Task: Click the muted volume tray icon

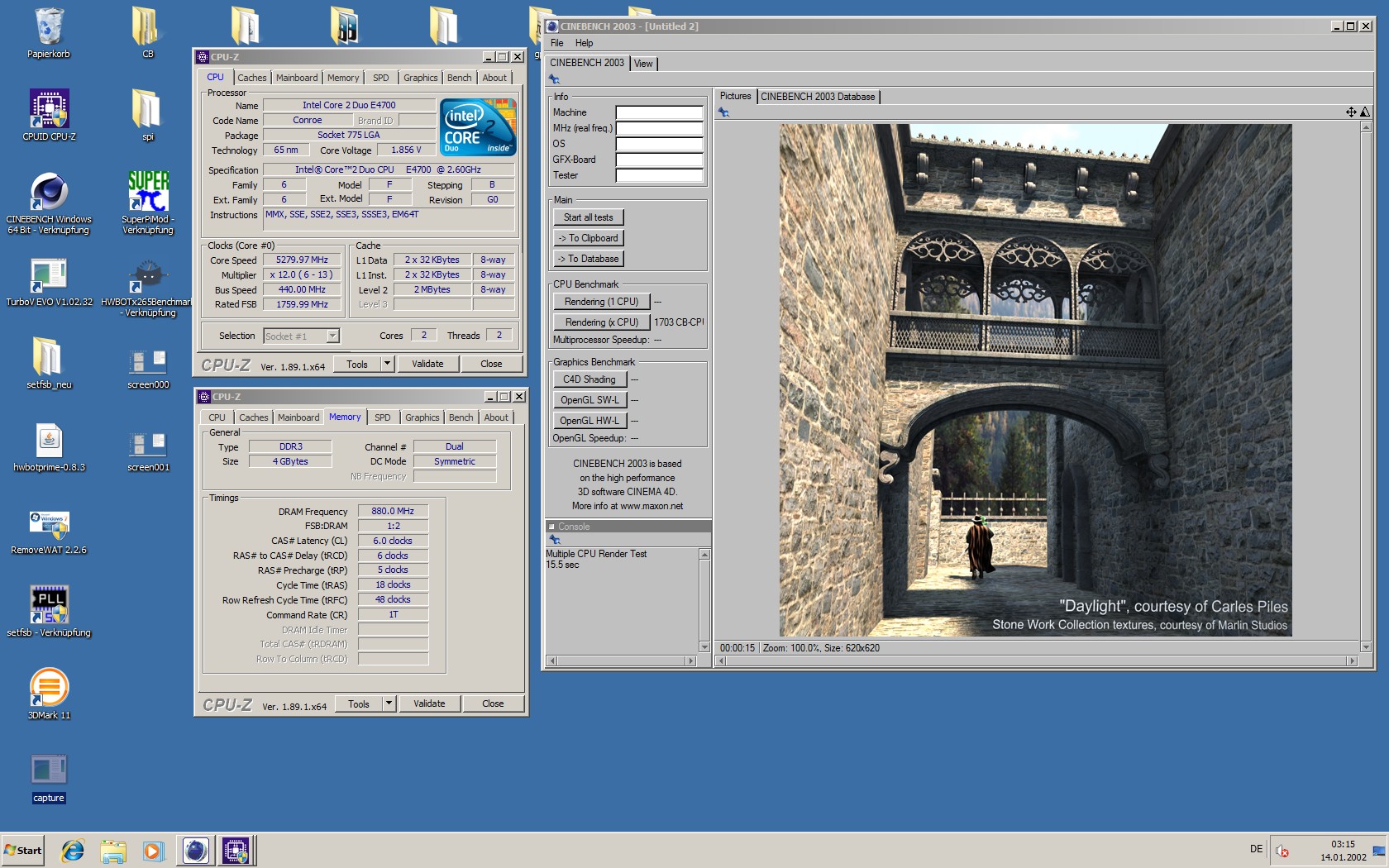Action: tap(1282, 851)
